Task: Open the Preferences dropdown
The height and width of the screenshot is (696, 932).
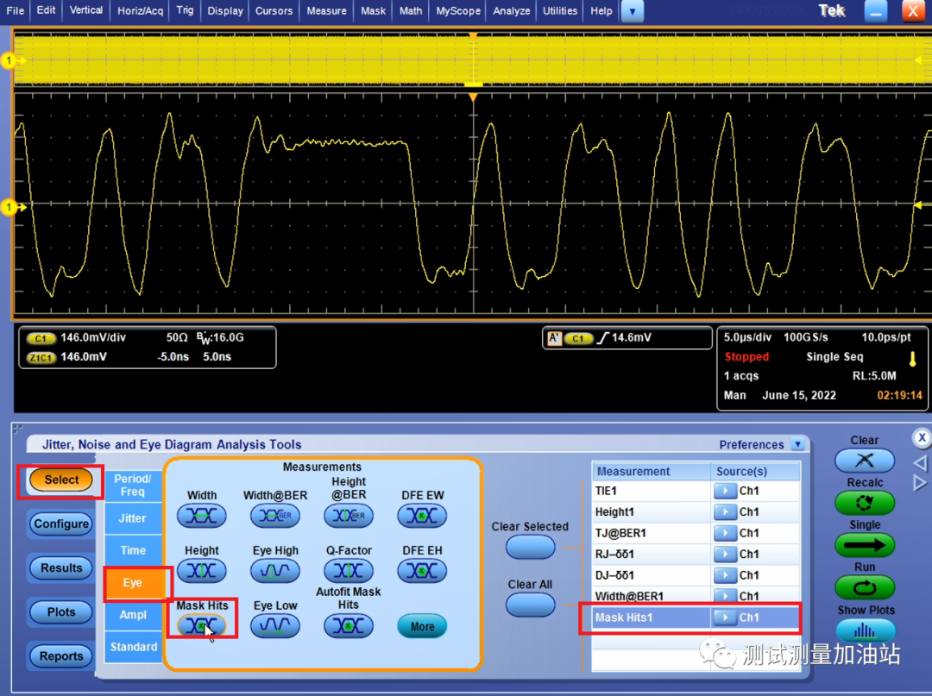Action: pyautogui.click(x=797, y=445)
